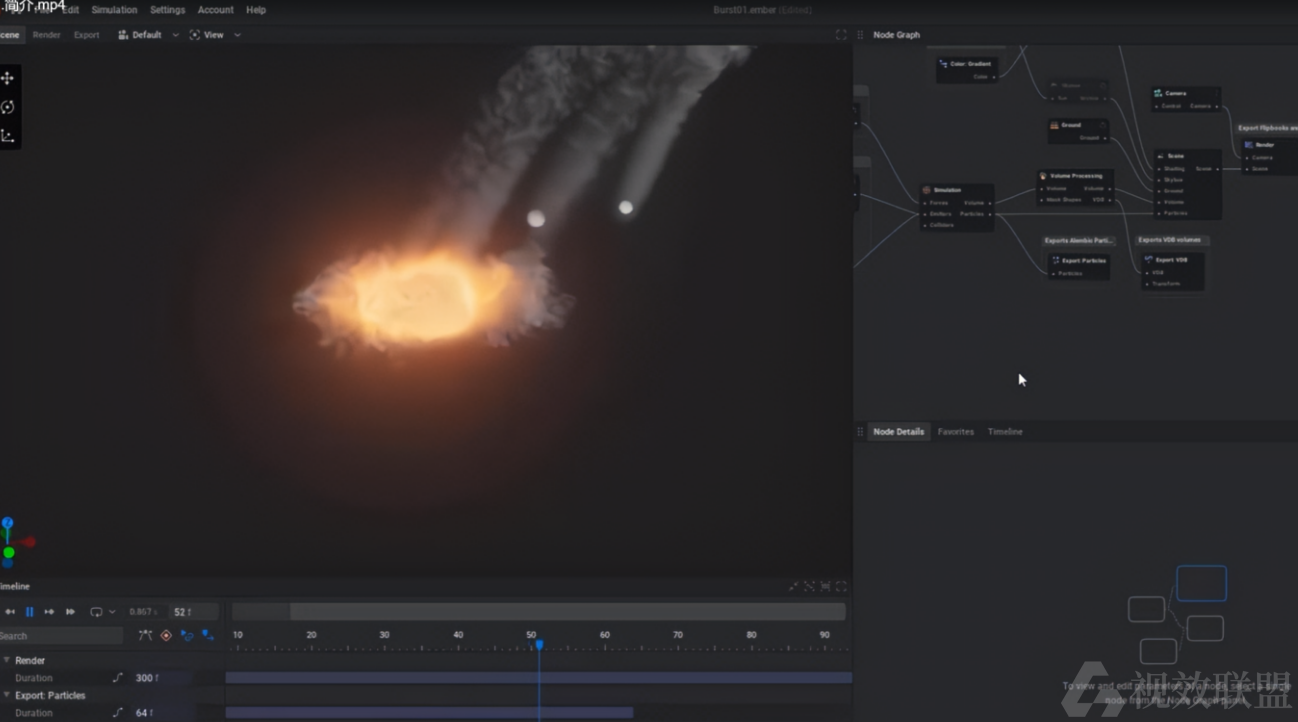Viewport: 1298px width, 722px height.
Task: Select the Scene node
Action: (1188, 184)
